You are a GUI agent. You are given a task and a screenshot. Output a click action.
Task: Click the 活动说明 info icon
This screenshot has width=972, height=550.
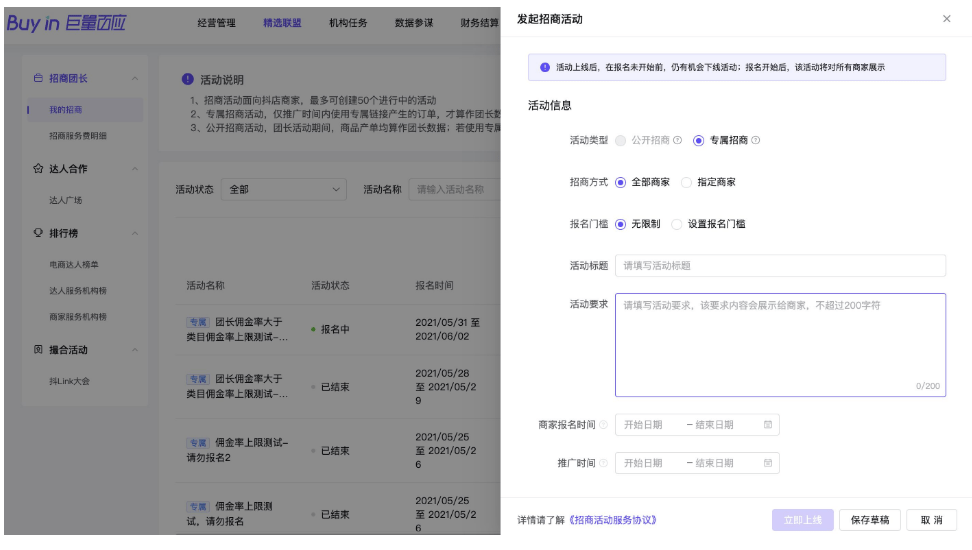point(187,79)
